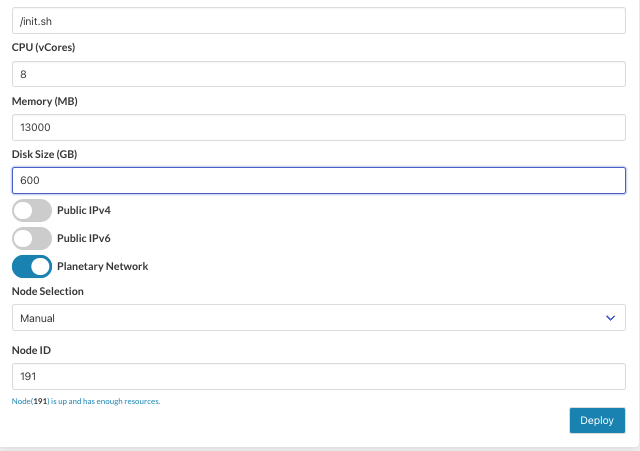The height and width of the screenshot is (451, 640).
Task: Click the 'CPU (vCores)' label
Action: click(43, 47)
